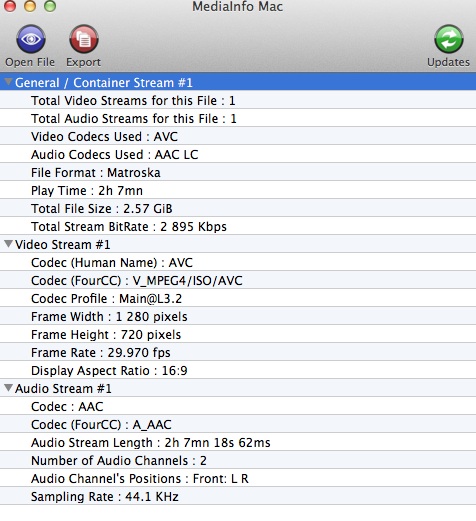Select the Total File Size : 2.57 GiB row
Screen dimensions: 476x521
(x=238, y=208)
